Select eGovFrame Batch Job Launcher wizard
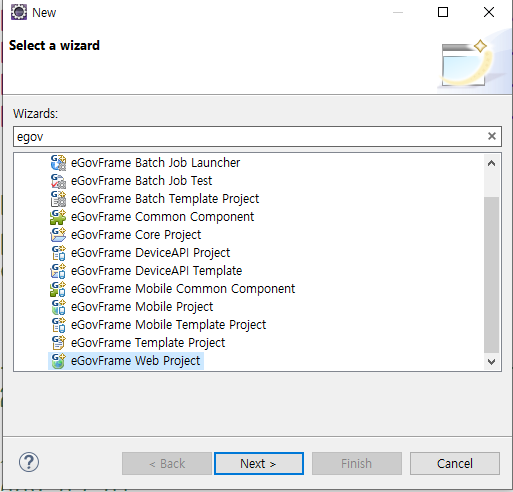The width and height of the screenshot is (513, 492). pos(155,163)
